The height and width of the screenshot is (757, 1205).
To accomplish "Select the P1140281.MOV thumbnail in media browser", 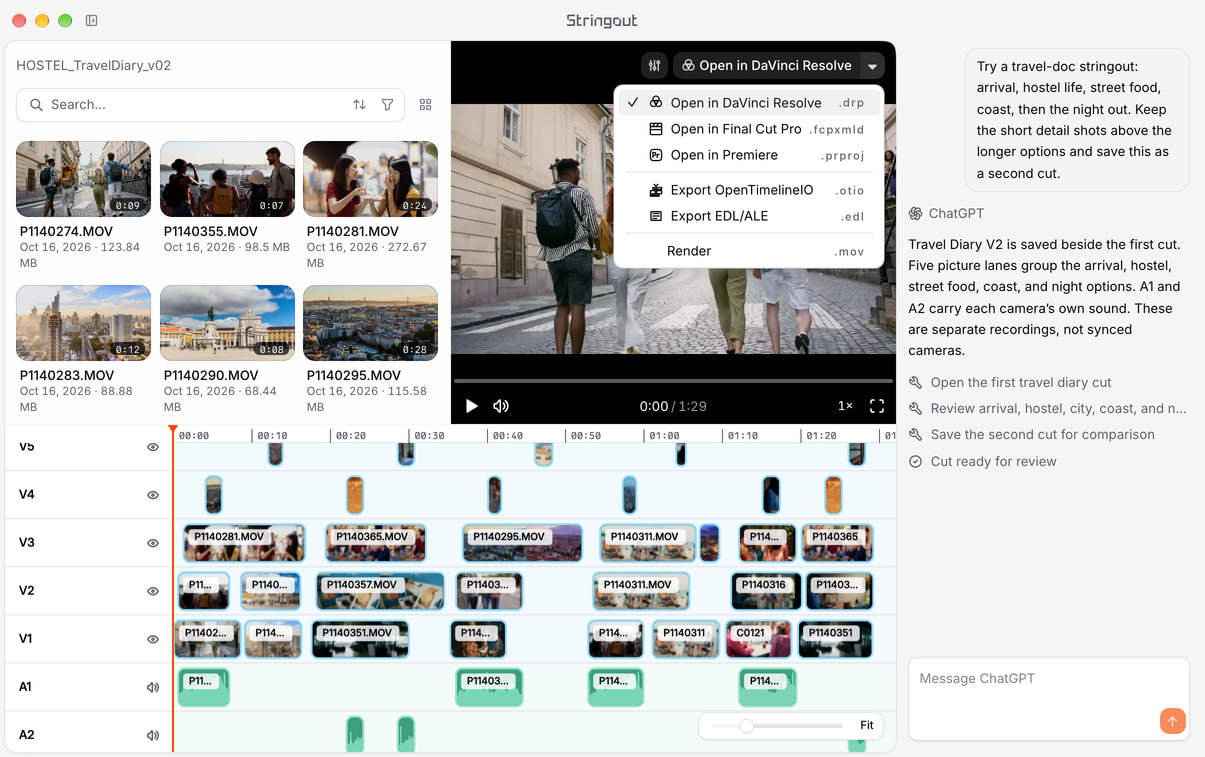I will pyautogui.click(x=370, y=179).
